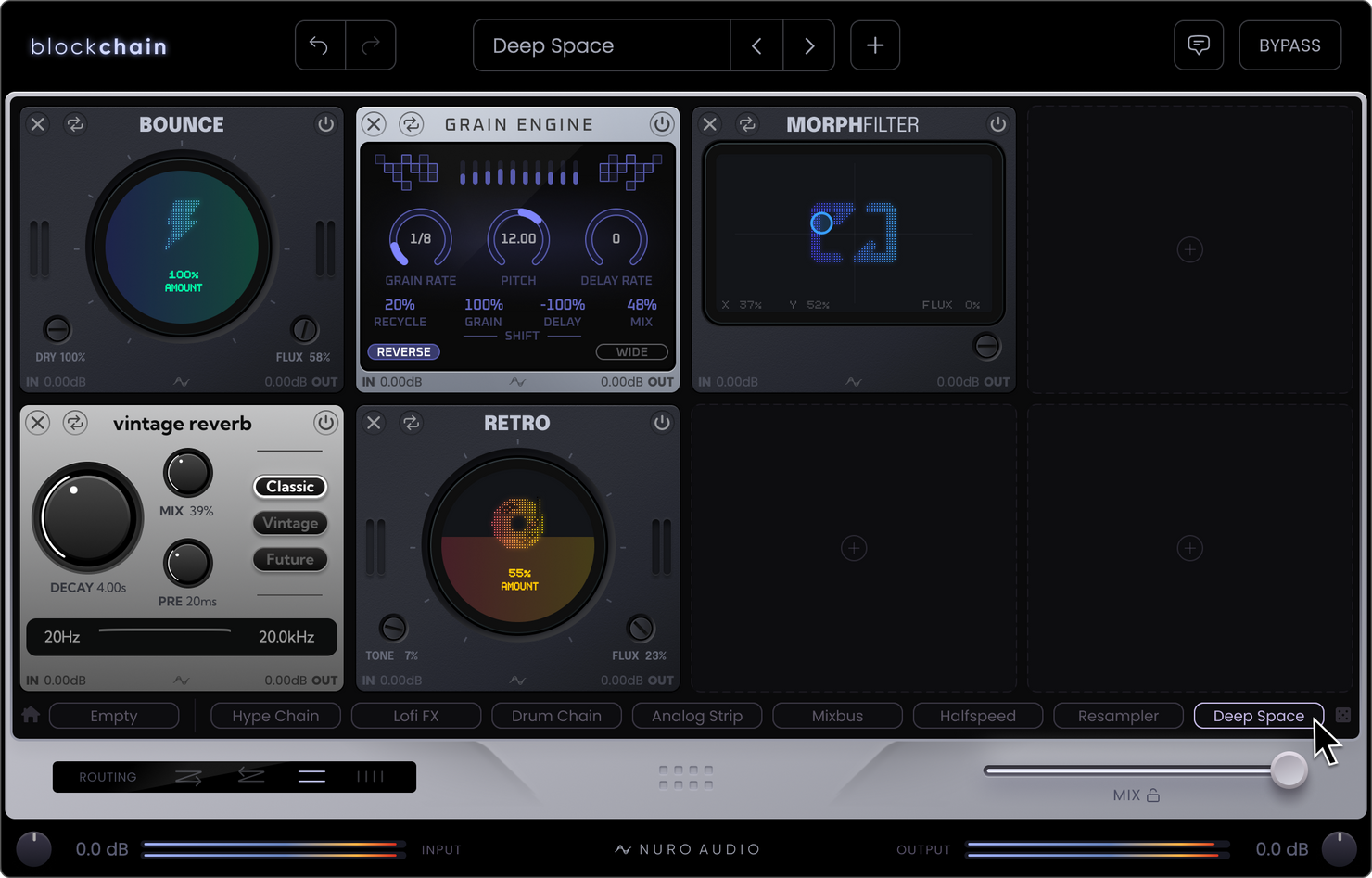Click the BYPASS button
Image resolution: width=1372 pixels, height=878 pixels.
[x=1289, y=45]
